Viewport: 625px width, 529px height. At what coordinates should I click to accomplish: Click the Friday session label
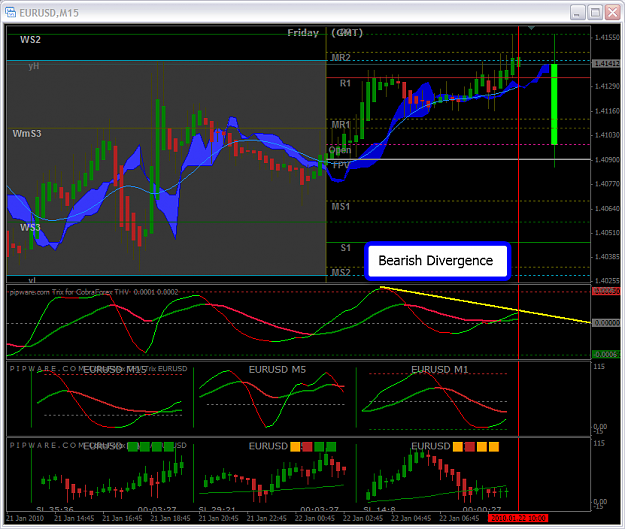pos(303,33)
